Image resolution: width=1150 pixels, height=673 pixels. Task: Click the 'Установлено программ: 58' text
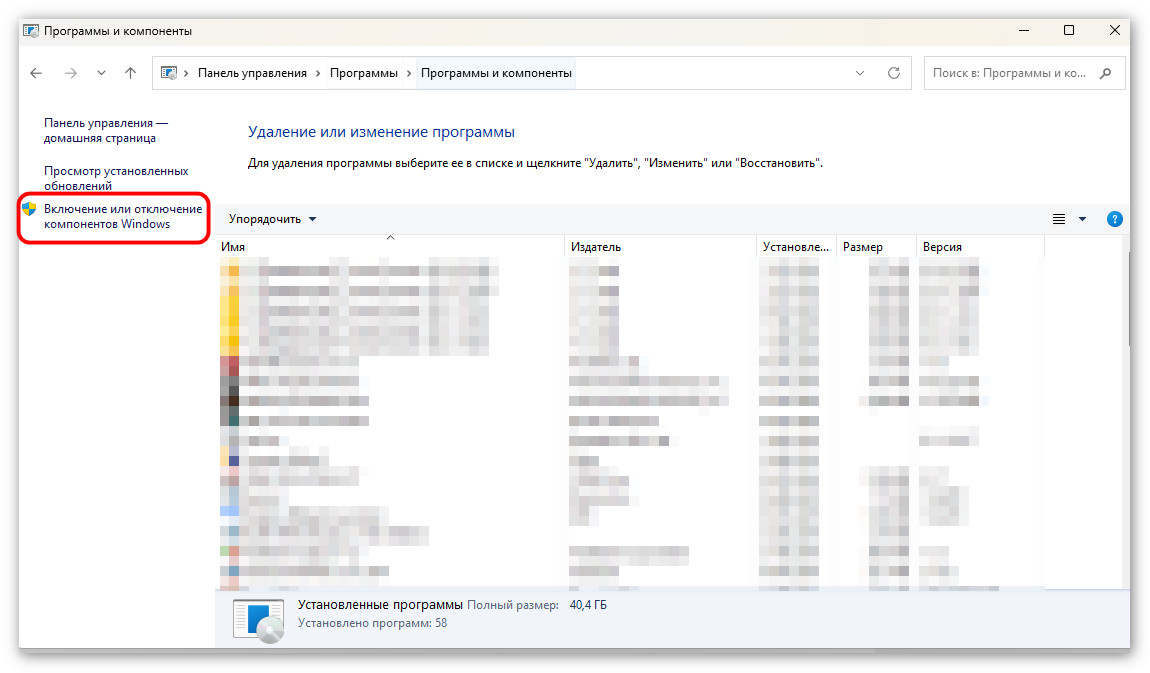372,623
